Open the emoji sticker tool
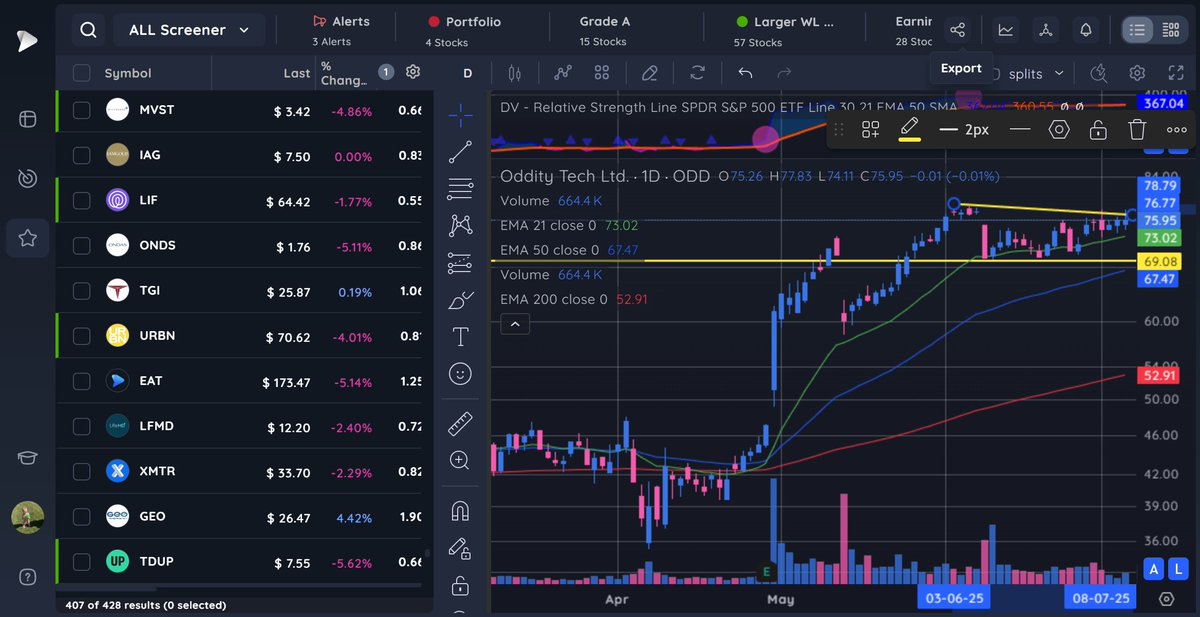Image resolution: width=1200 pixels, height=617 pixels. [460, 374]
